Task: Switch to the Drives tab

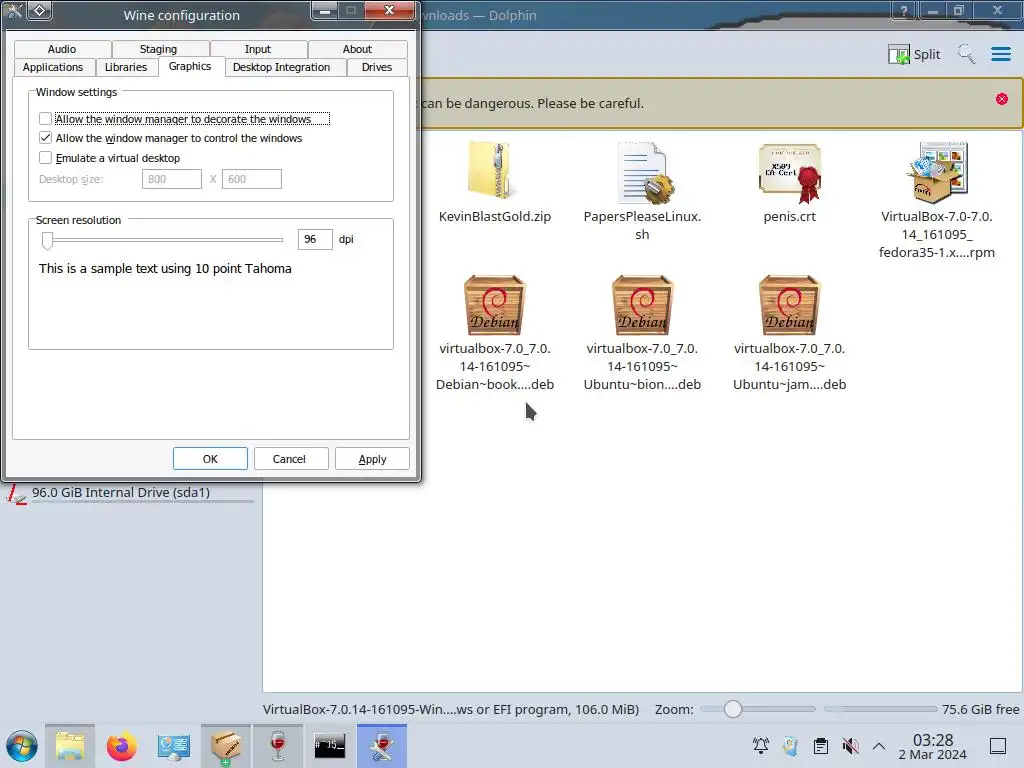Action: [377, 67]
